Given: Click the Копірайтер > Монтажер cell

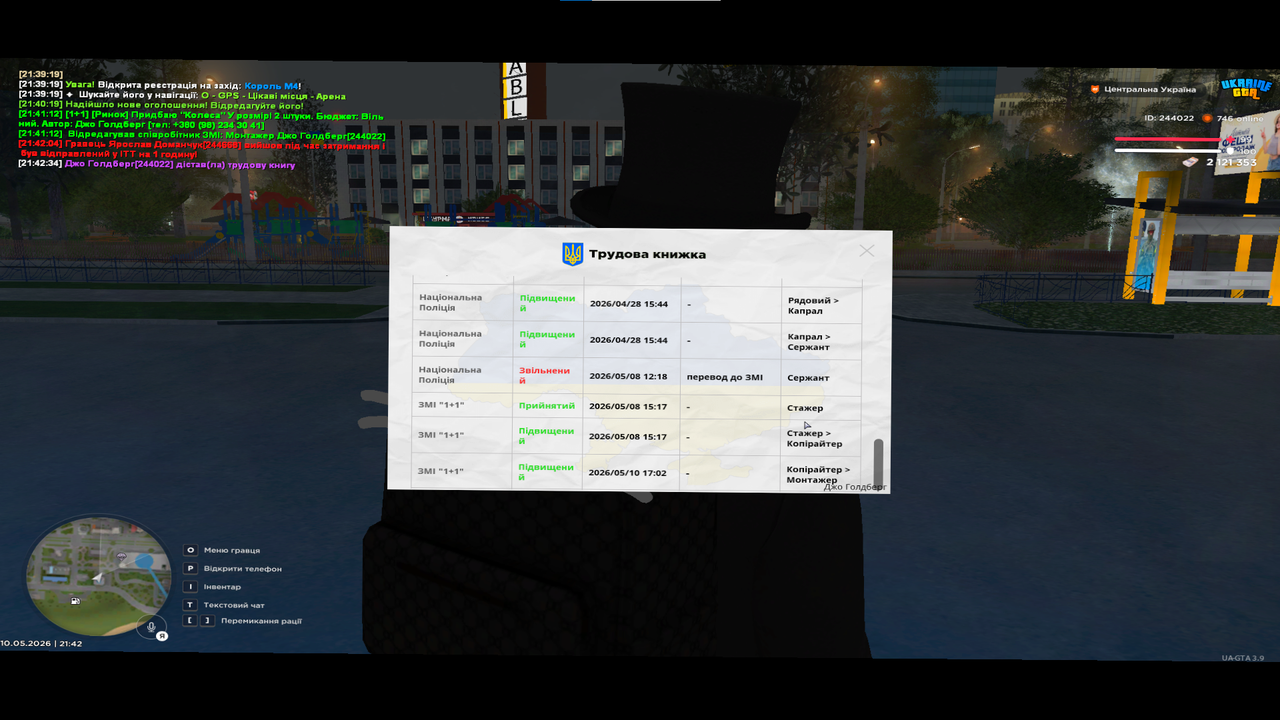Looking at the screenshot, I should (818, 474).
